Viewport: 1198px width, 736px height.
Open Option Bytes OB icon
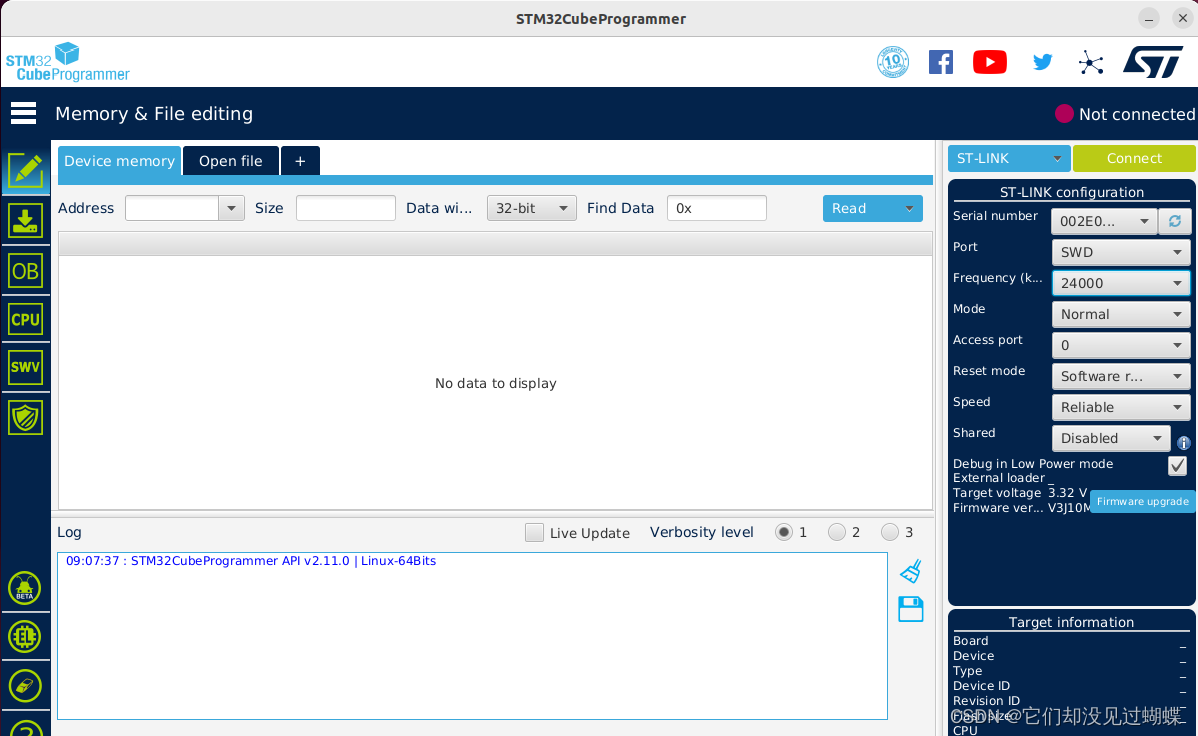pos(25,271)
